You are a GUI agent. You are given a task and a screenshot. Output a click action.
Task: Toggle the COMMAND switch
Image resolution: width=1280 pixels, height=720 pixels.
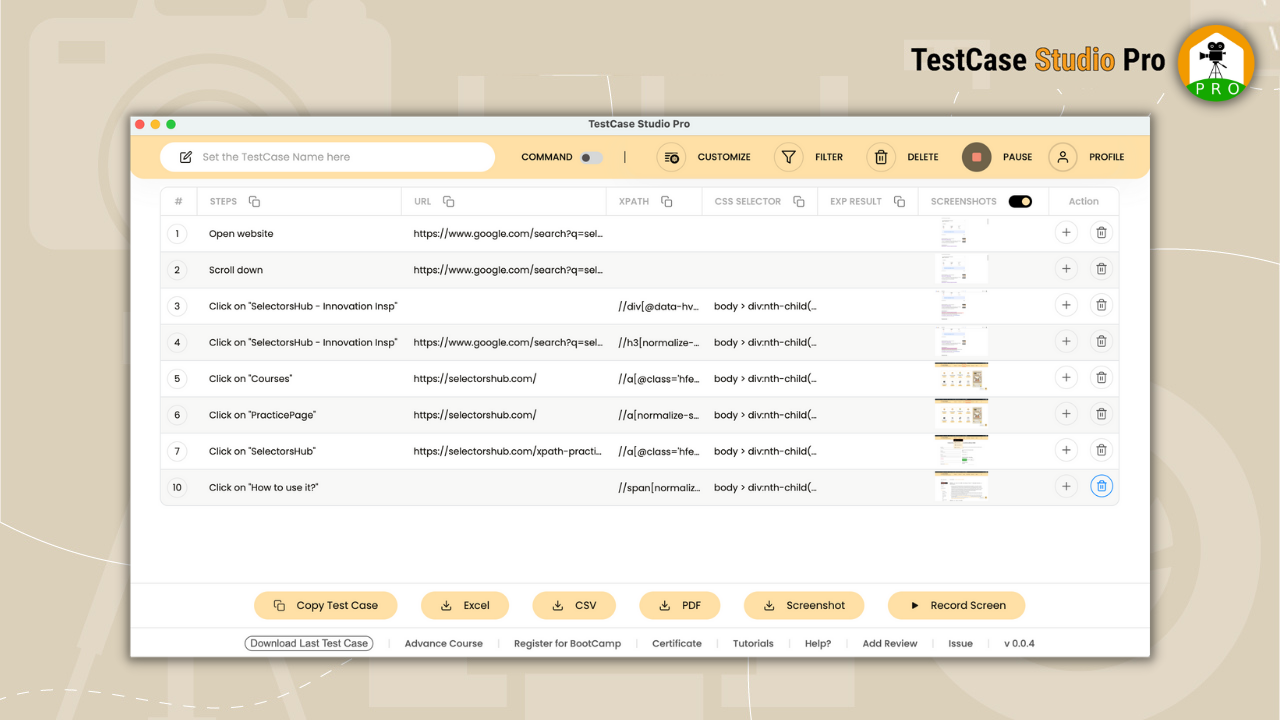pos(590,157)
